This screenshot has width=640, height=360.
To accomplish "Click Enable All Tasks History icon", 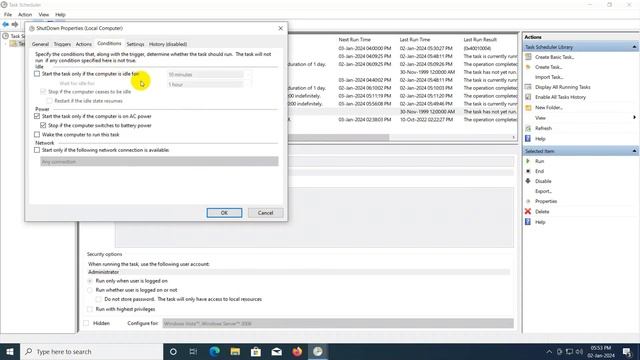I will [528, 97].
